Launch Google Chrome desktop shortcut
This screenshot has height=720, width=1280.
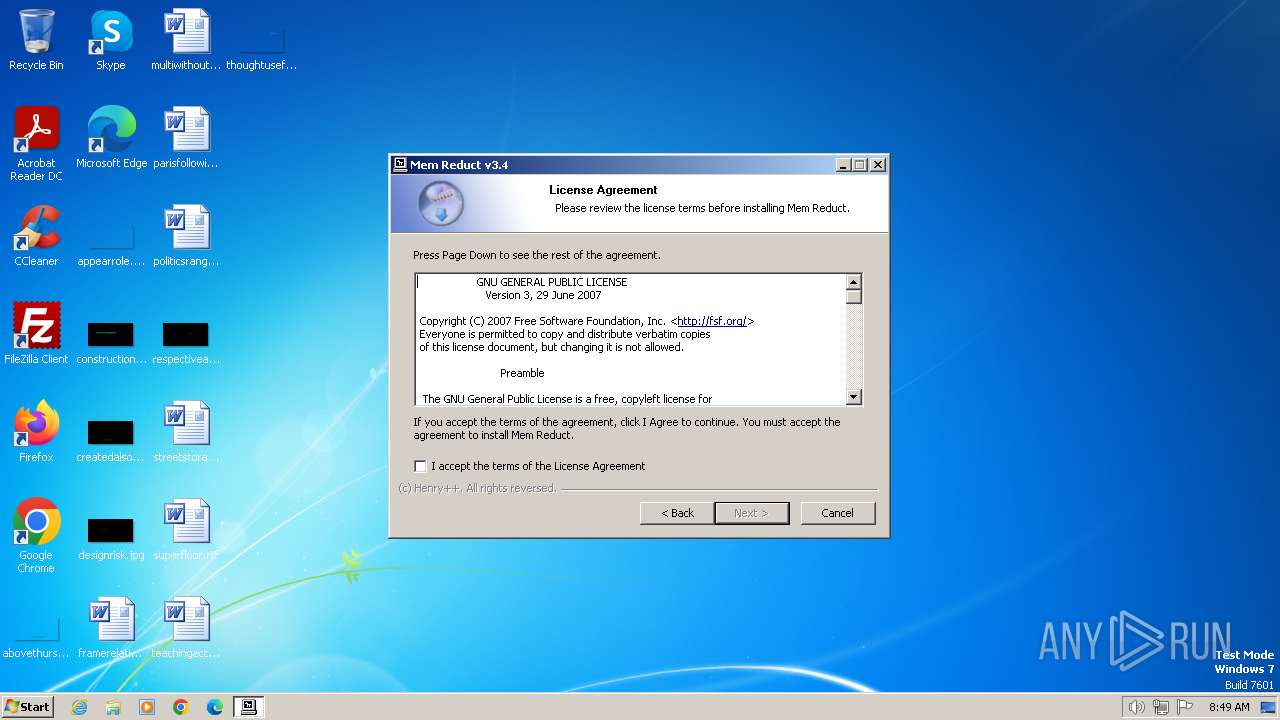click(36, 535)
